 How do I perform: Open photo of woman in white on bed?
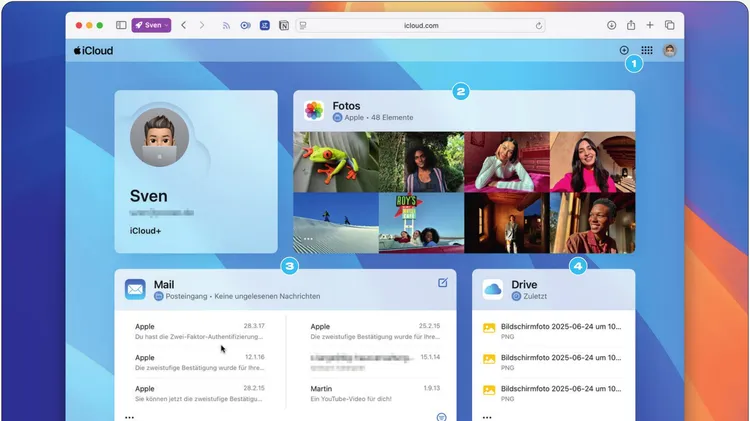(507, 162)
